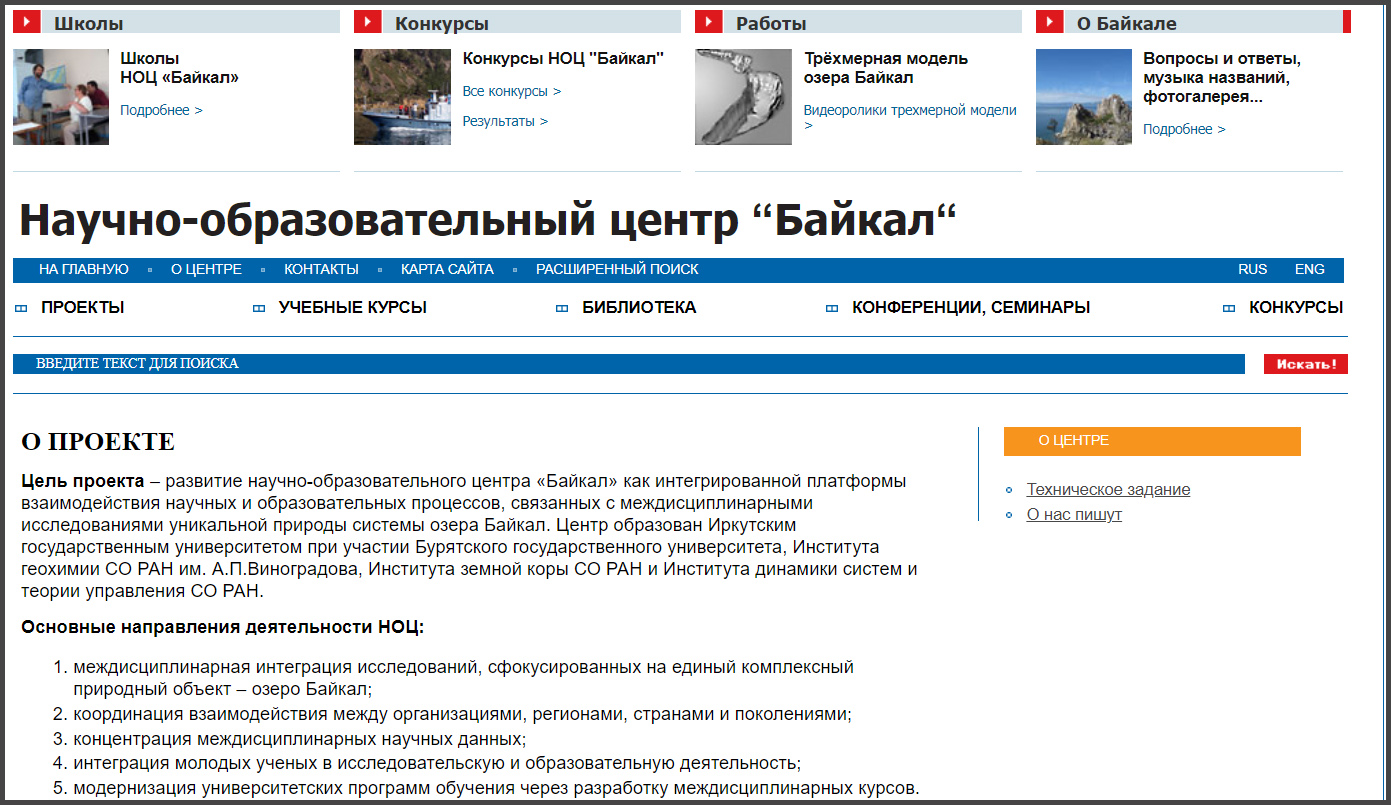Image resolution: width=1391 pixels, height=805 pixels.
Task: Click the О ПРОЕКТЕ page heading
Action: [x=98, y=442]
